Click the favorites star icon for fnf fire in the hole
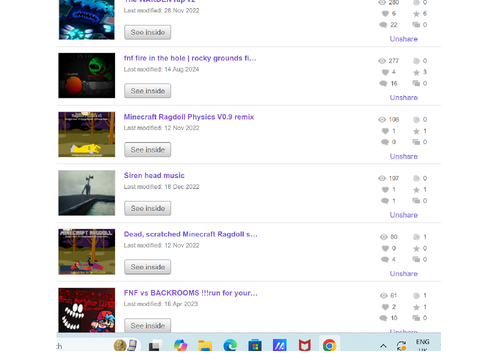The width and height of the screenshot is (480, 360). 416,72
